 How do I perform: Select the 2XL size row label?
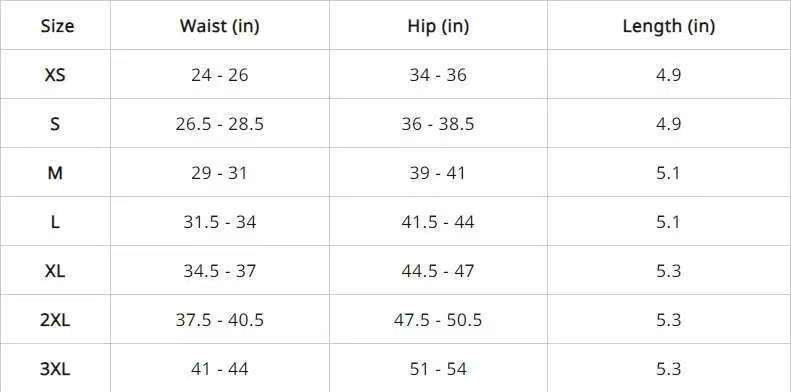(x=55, y=320)
